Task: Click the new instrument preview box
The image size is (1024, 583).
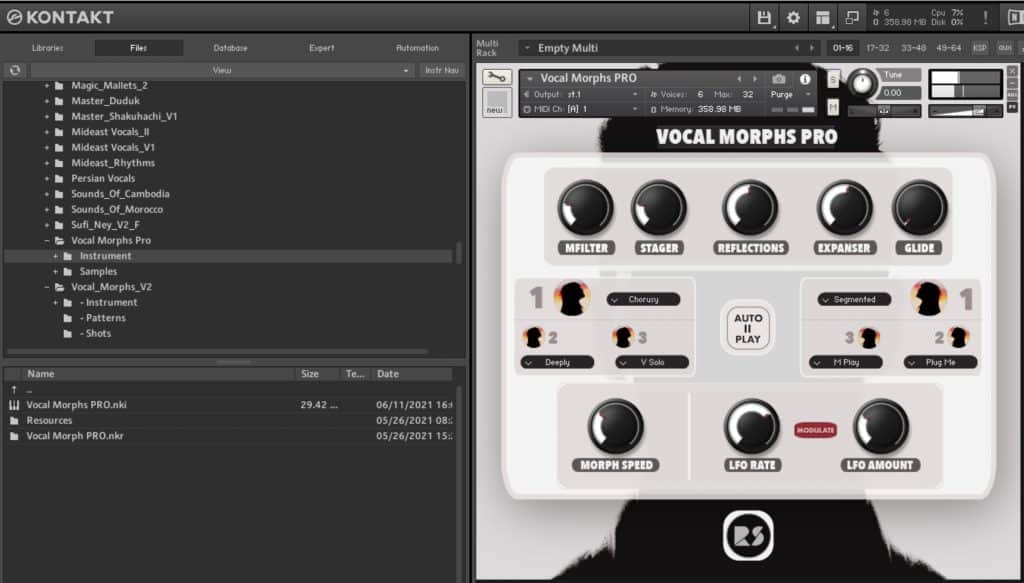Action: [x=497, y=103]
